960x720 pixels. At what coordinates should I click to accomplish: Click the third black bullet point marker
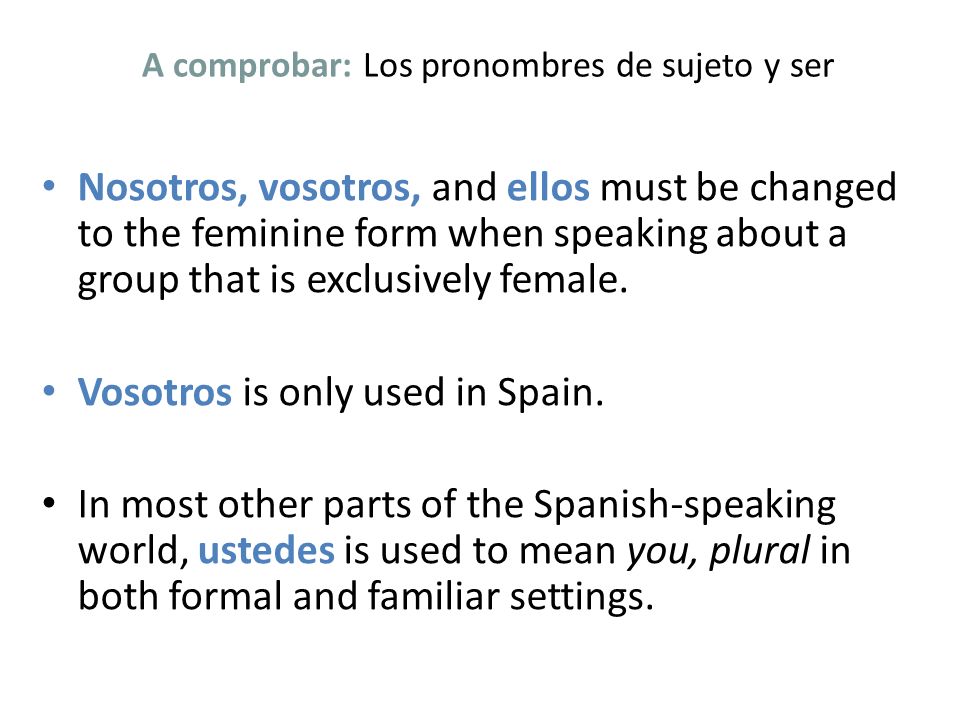(50, 503)
